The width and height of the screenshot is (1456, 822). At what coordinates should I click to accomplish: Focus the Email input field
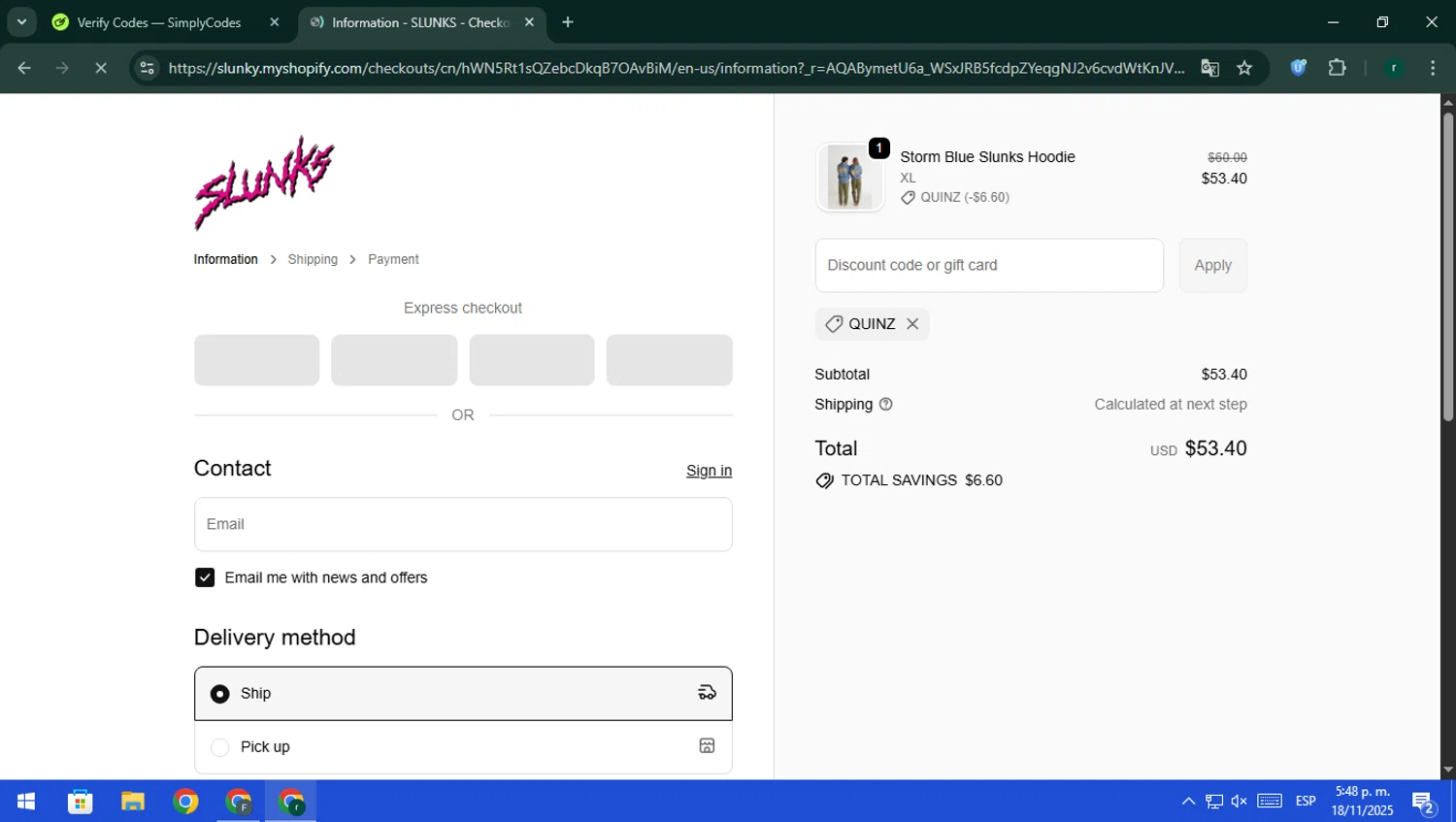pos(463,524)
